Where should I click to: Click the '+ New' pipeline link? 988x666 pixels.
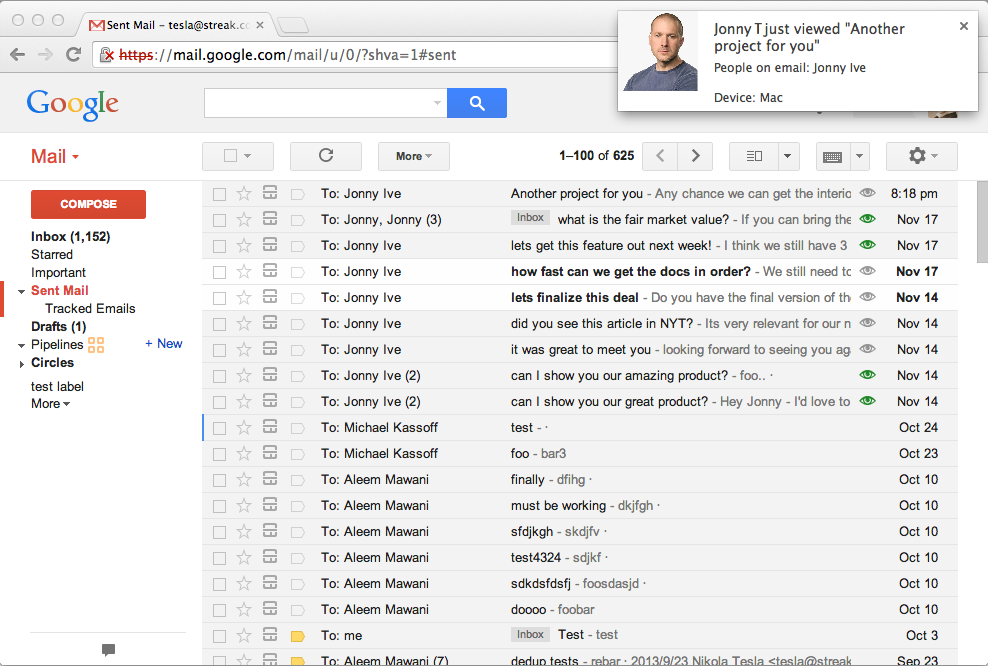pos(163,344)
